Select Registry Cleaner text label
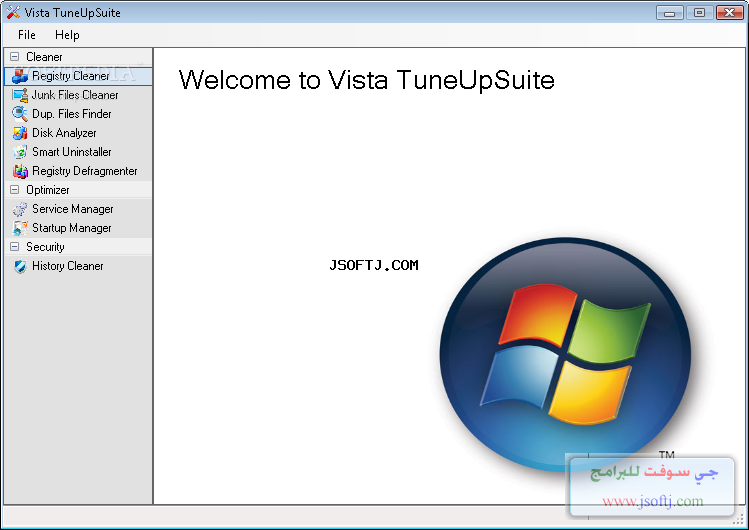The width and height of the screenshot is (749, 530). (x=71, y=76)
